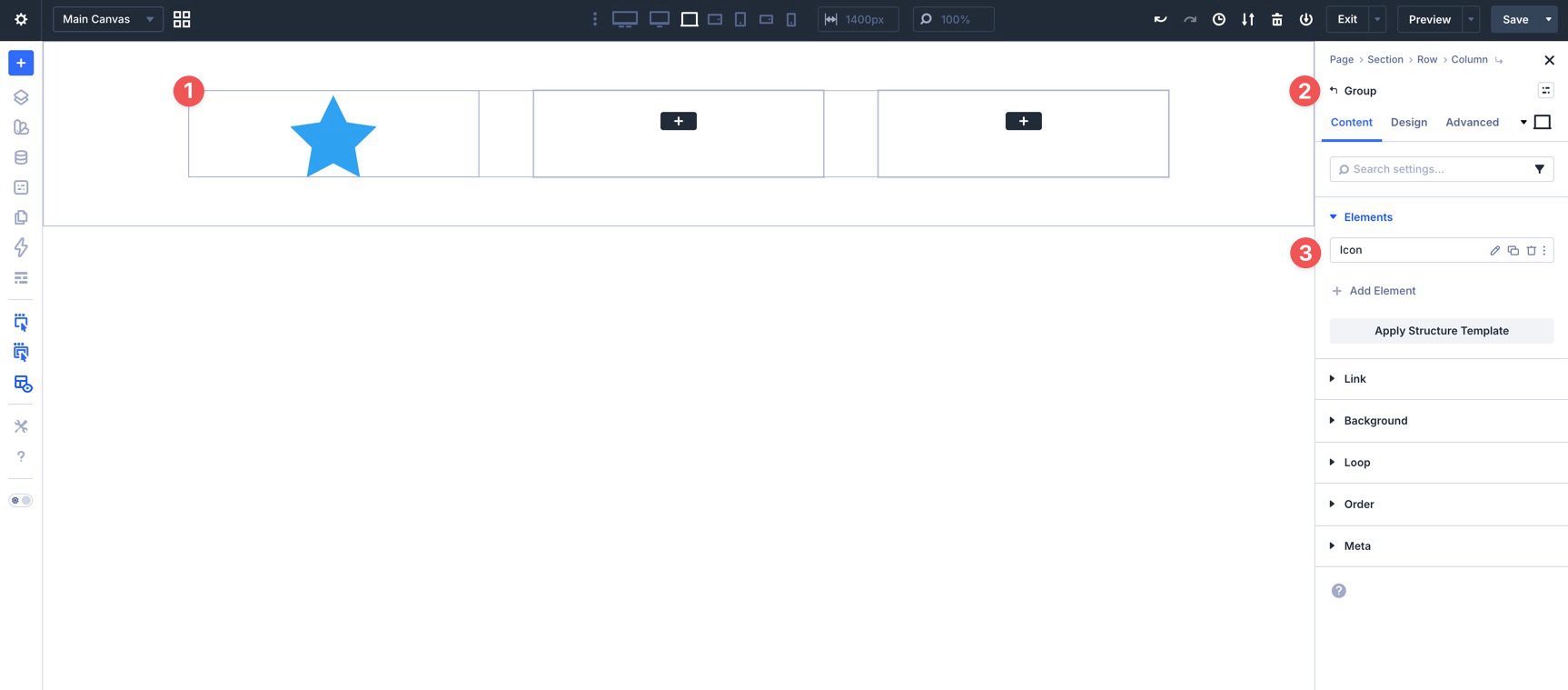The width and height of the screenshot is (1568, 690).
Task: Open the lightning bolt interactions icon
Action: (x=21, y=247)
